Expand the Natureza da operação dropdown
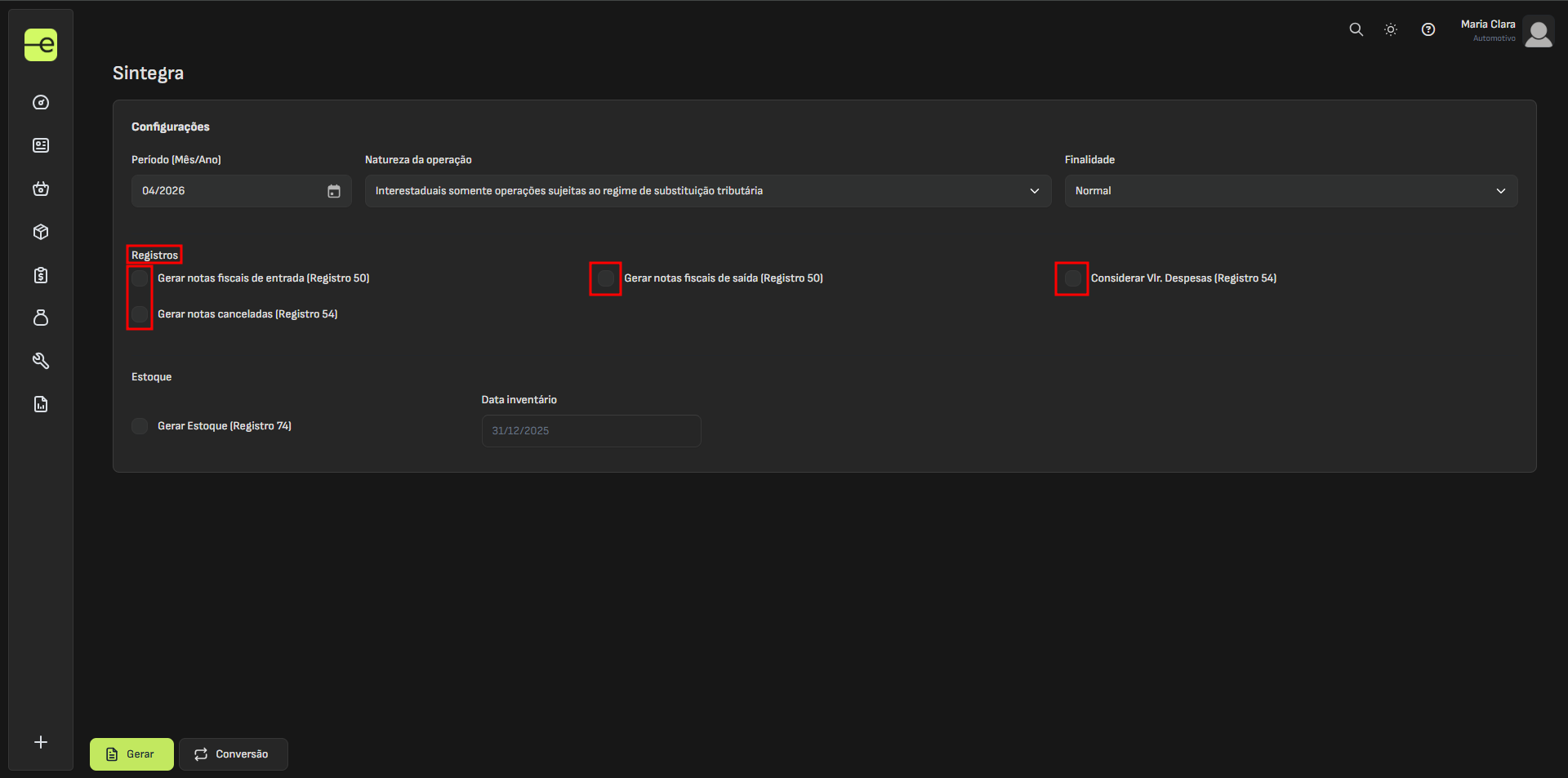The height and width of the screenshot is (778, 1568). pos(707,191)
